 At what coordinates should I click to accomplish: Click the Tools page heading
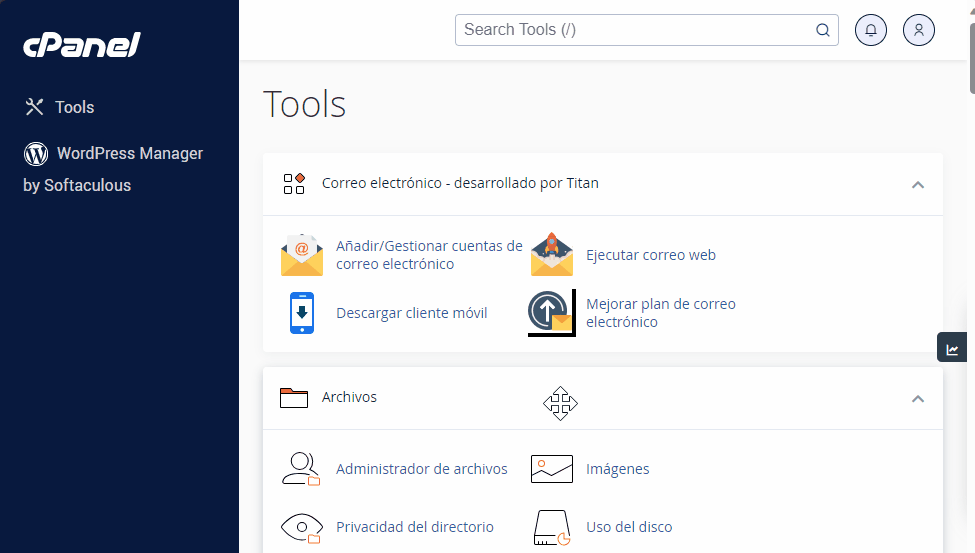pos(305,104)
